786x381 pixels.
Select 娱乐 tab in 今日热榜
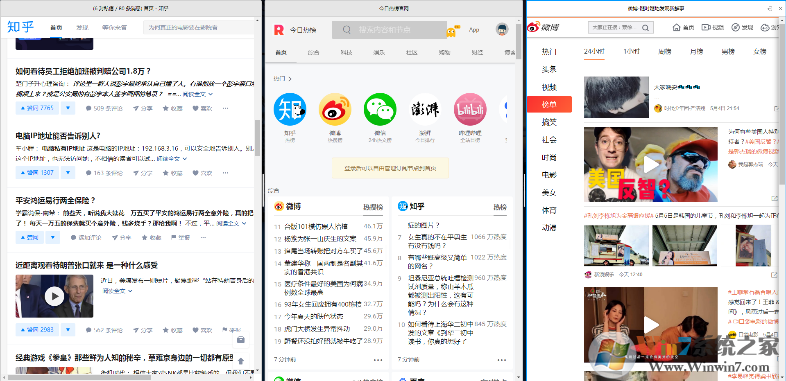pyautogui.click(x=379, y=52)
